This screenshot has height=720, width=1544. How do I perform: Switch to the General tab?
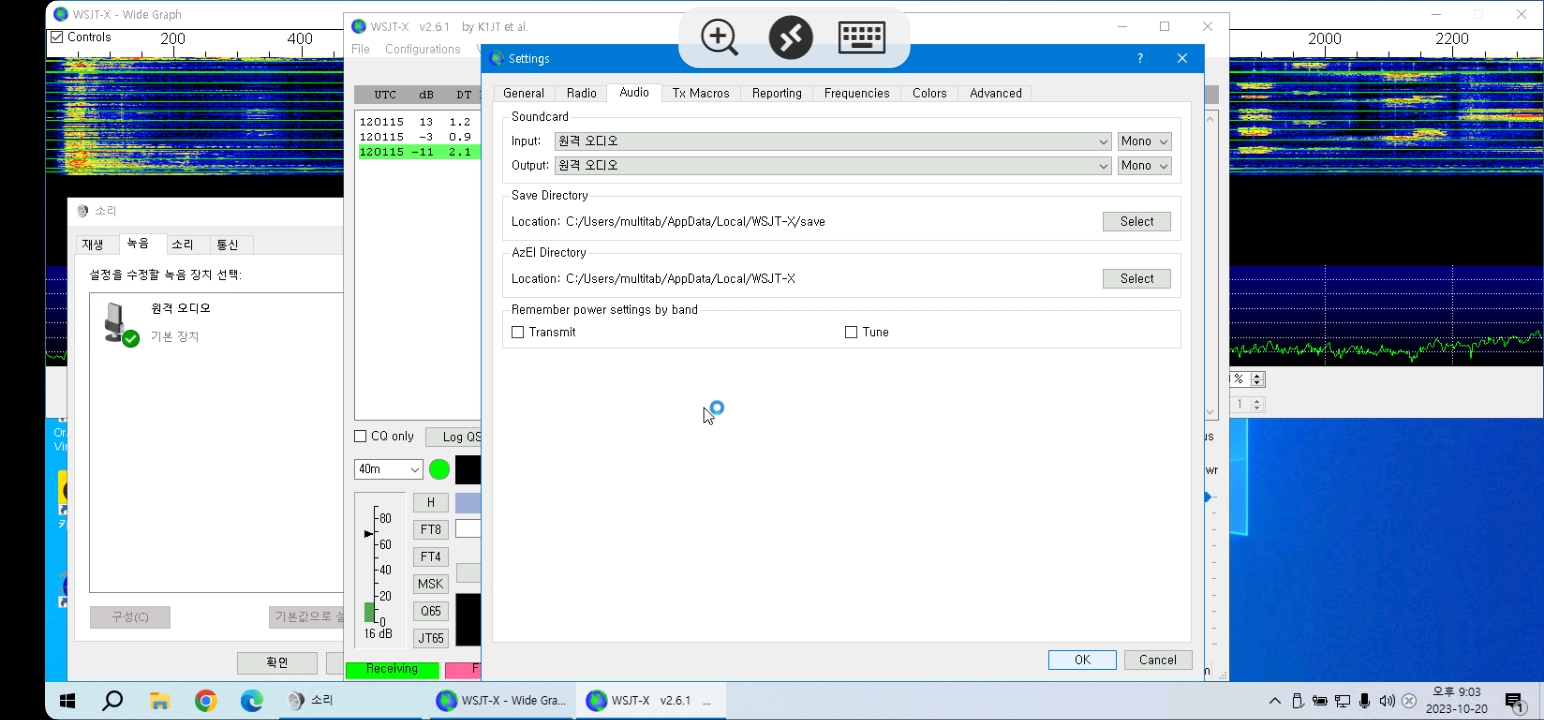pyautogui.click(x=523, y=93)
